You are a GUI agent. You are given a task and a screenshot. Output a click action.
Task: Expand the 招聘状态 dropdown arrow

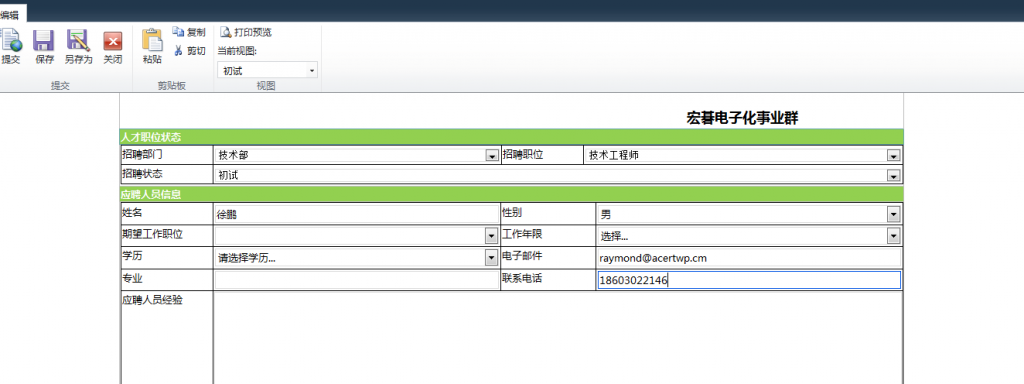pos(893,176)
